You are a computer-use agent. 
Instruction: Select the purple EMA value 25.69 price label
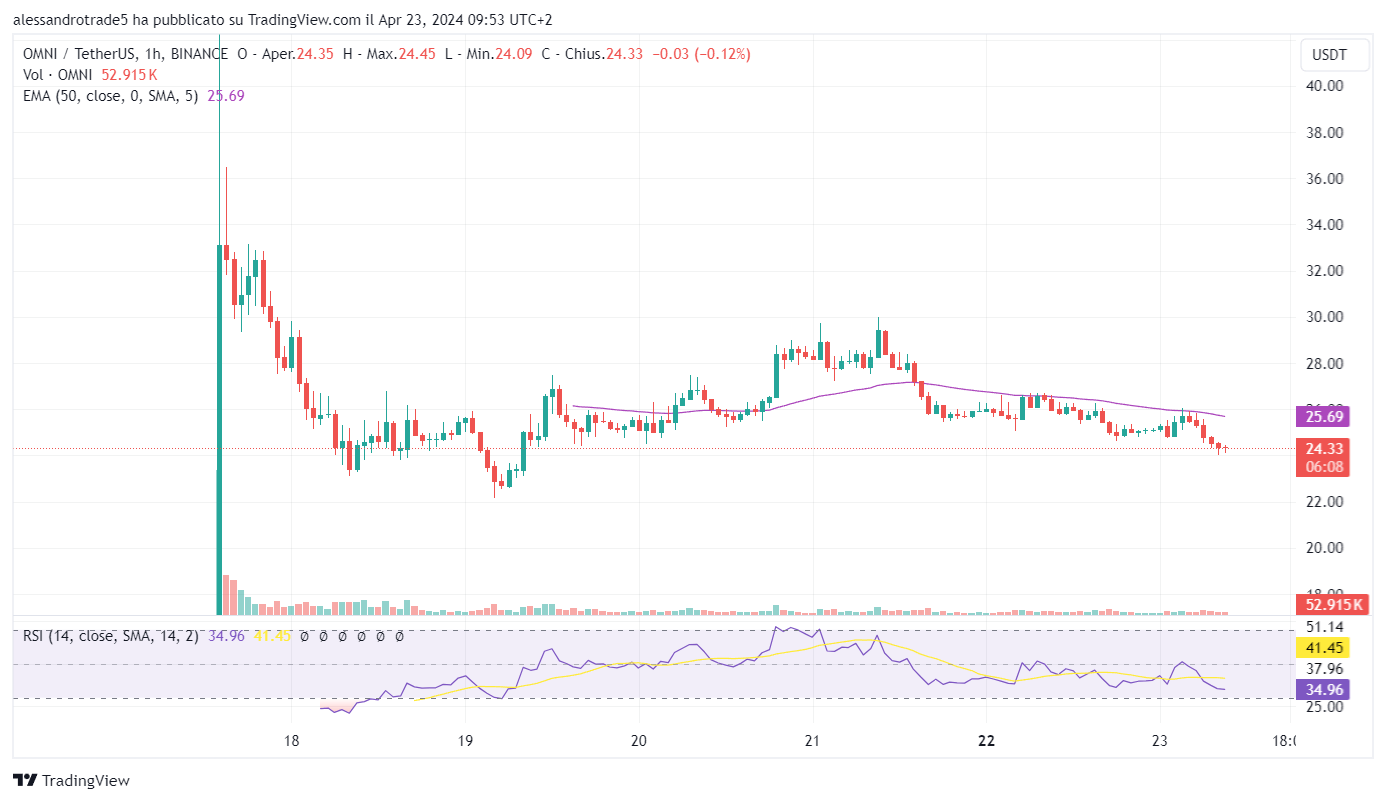coord(1322,417)
